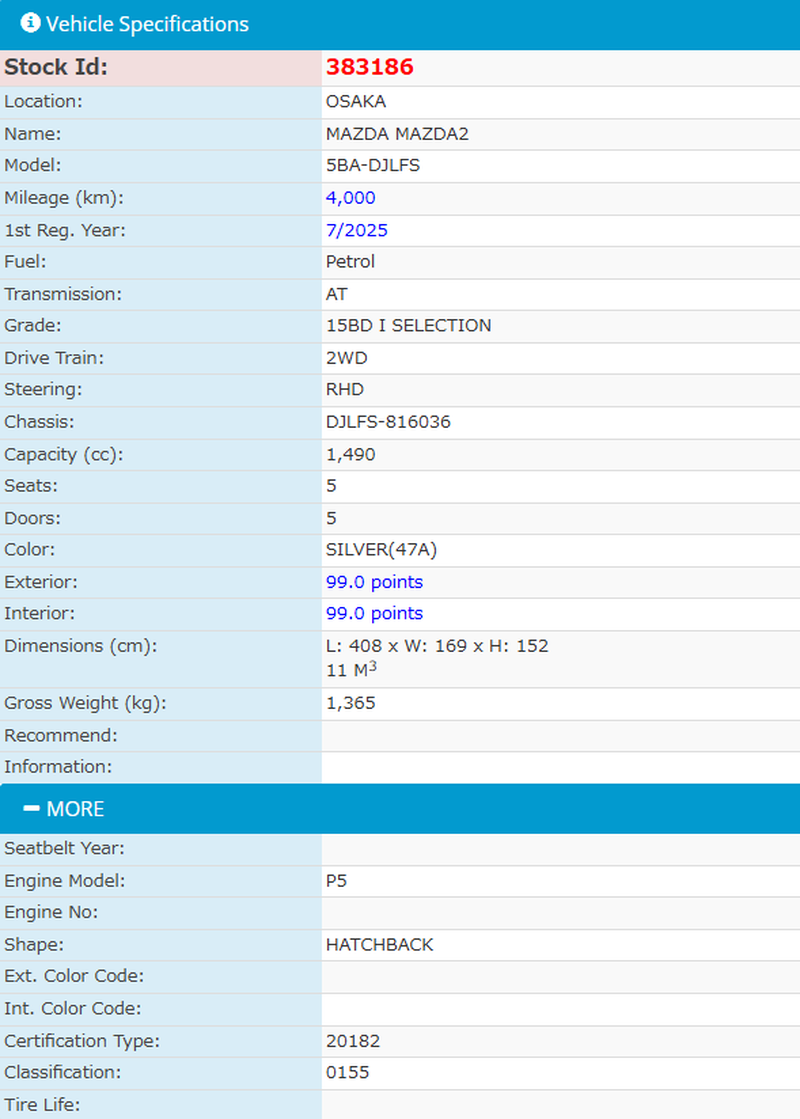
Task: Click the Information label
Action: pyautogui.click(x=59, y=766)
